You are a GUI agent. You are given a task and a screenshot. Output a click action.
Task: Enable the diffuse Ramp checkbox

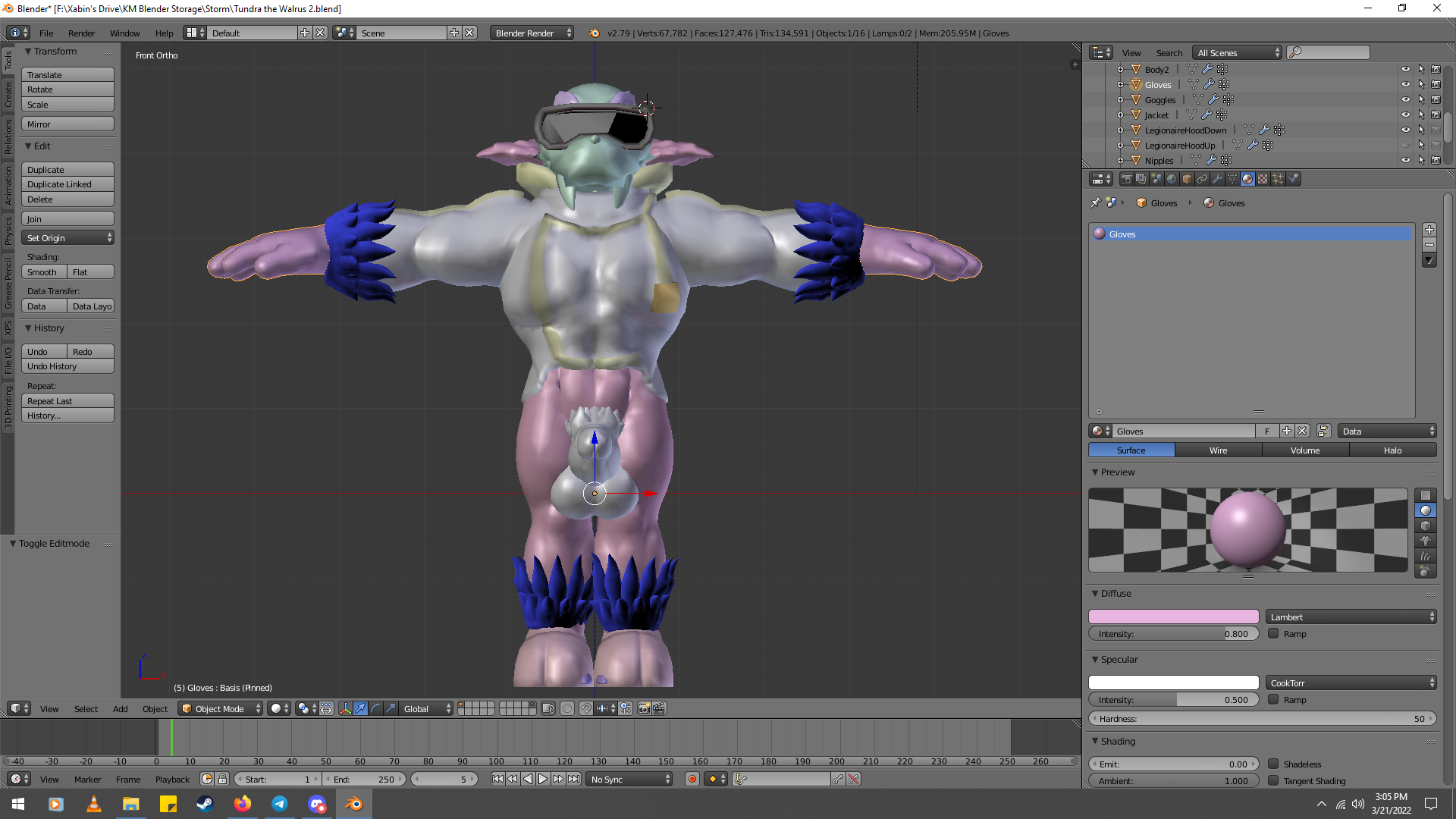[1273, 633]
